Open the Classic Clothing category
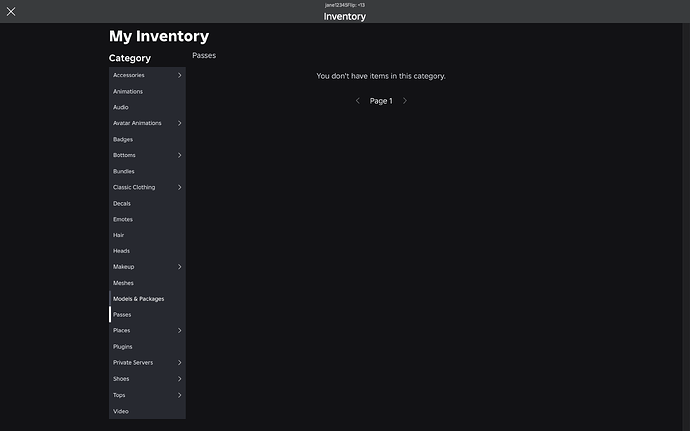 pyautogui.click(x=147, y=188)
